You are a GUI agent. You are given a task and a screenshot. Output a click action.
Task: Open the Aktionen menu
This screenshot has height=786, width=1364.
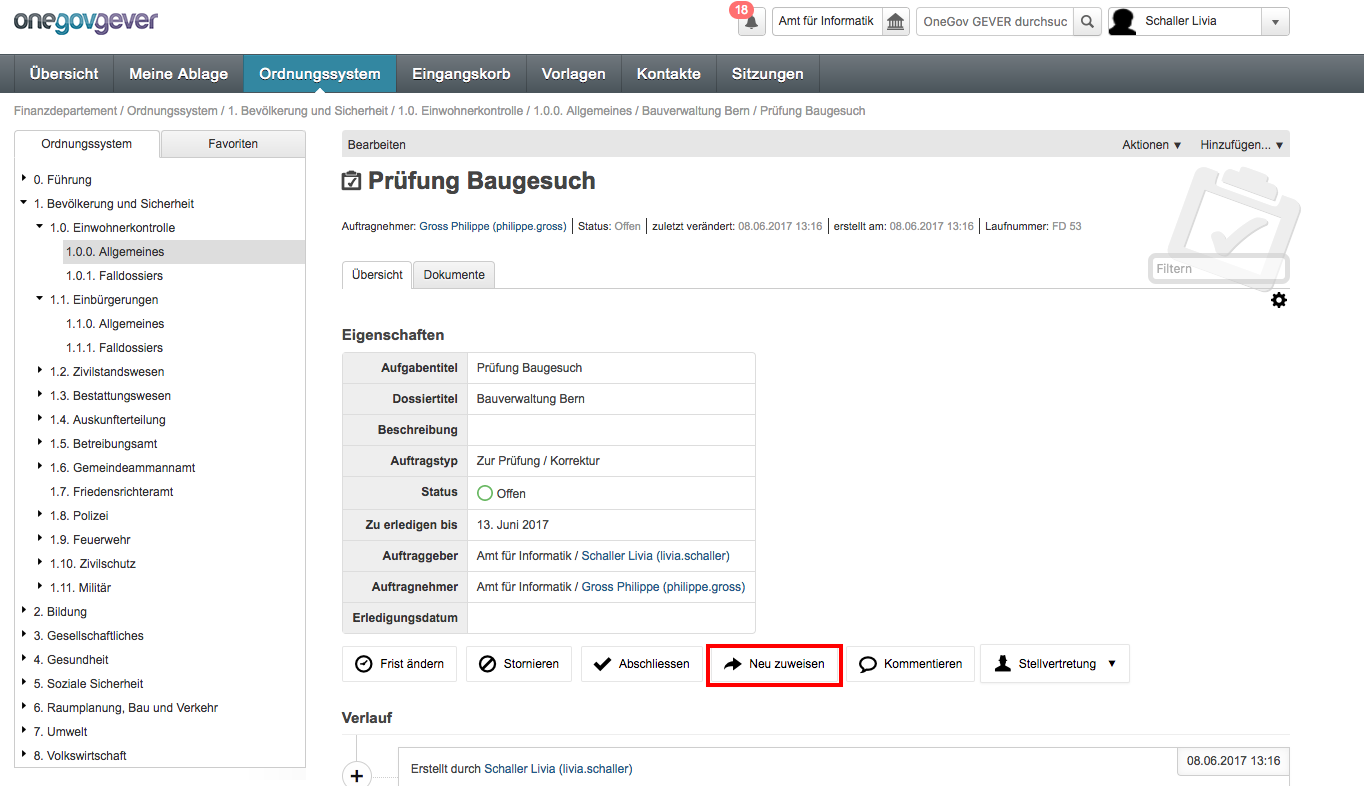coord(1152,145)
